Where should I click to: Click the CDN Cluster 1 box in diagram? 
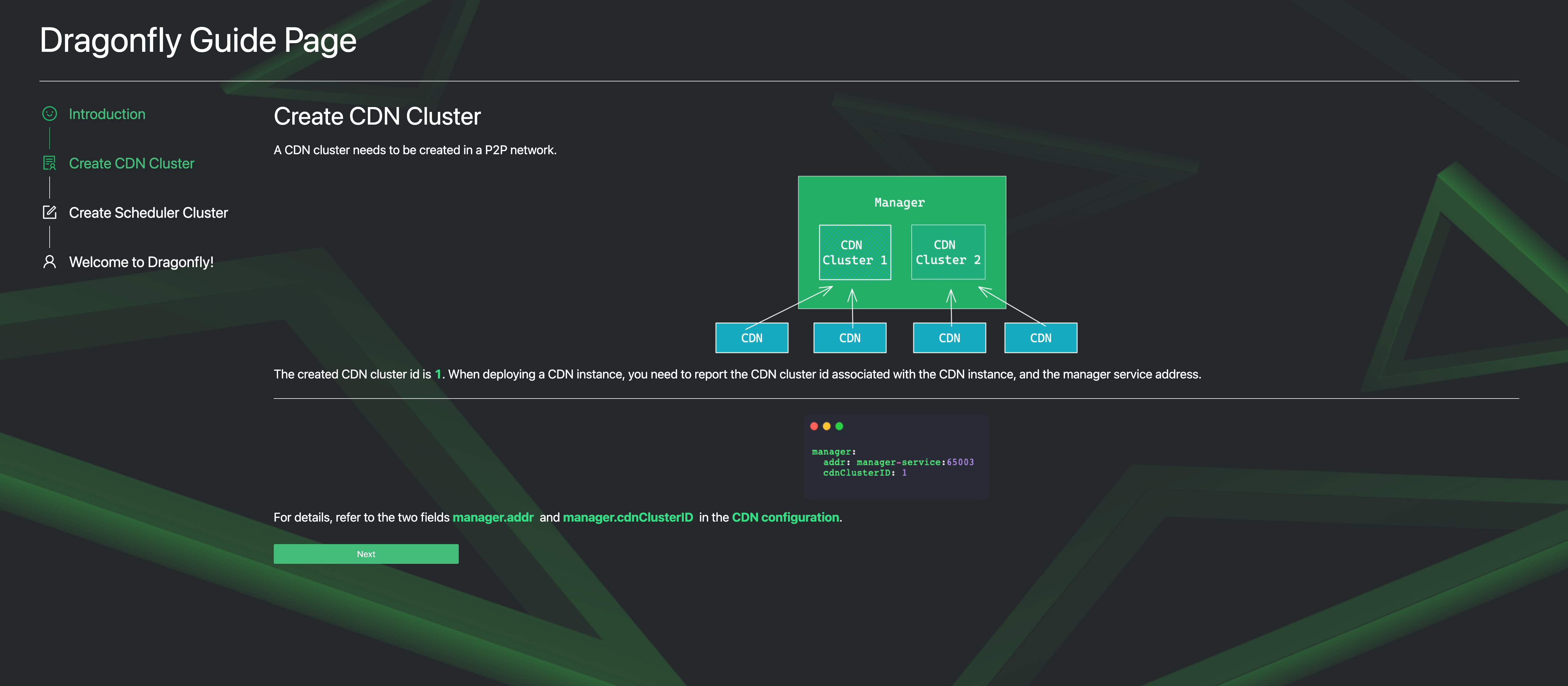[x=855, y=252]
